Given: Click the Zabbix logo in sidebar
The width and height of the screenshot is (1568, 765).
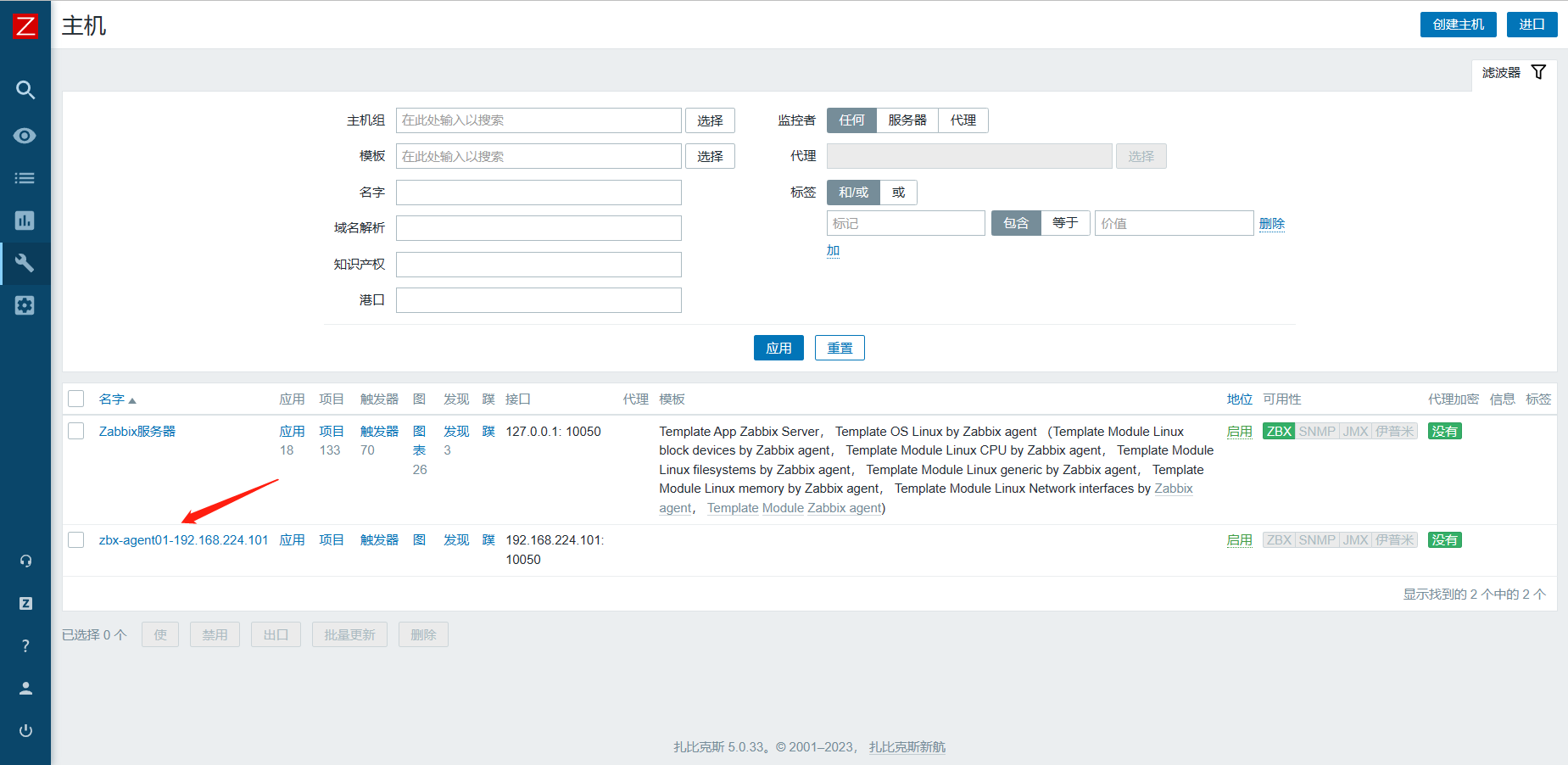Looking at the screenshot, I should point(25,25).
